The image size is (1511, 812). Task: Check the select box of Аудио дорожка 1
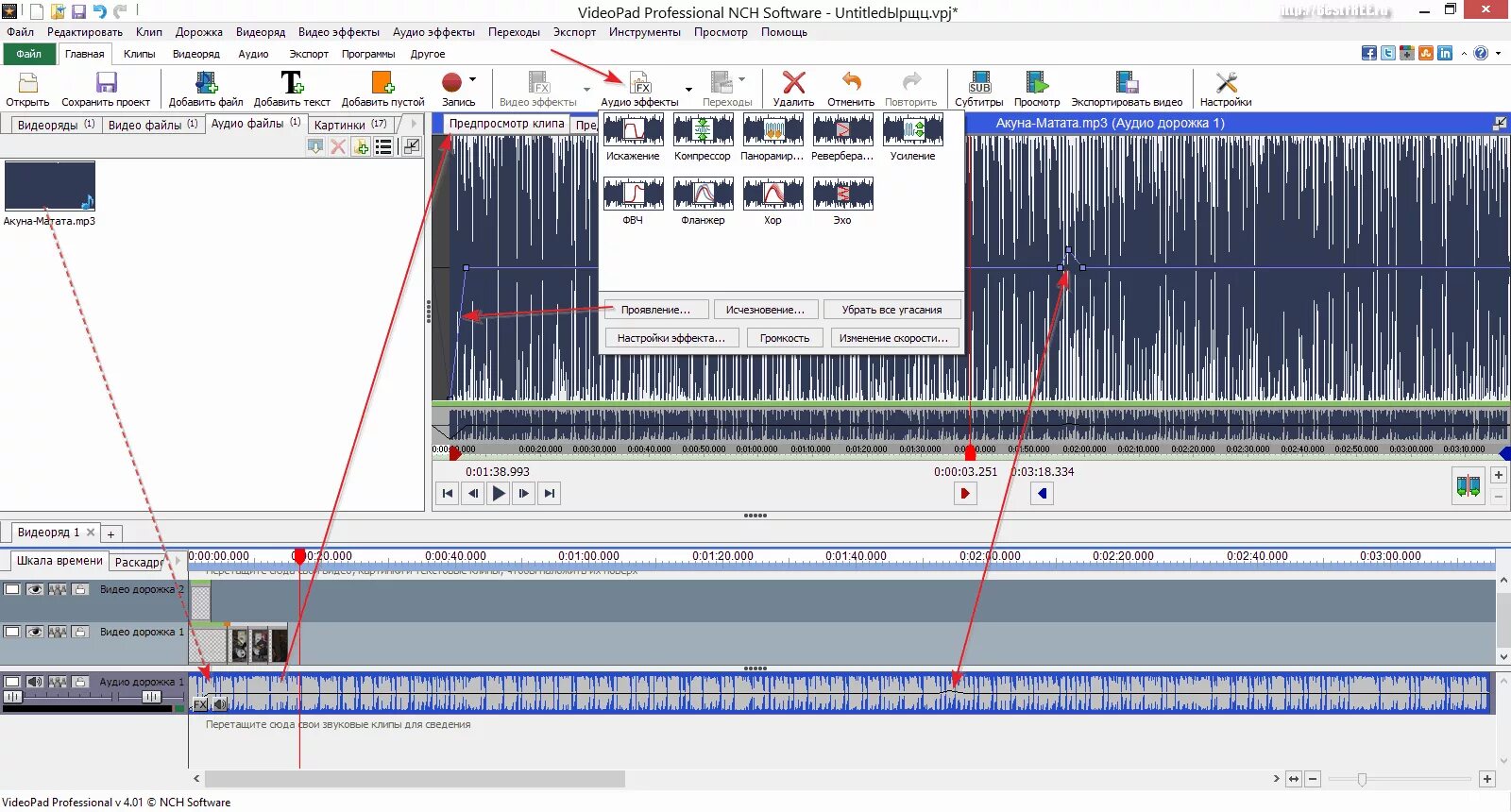coord(12,682)
